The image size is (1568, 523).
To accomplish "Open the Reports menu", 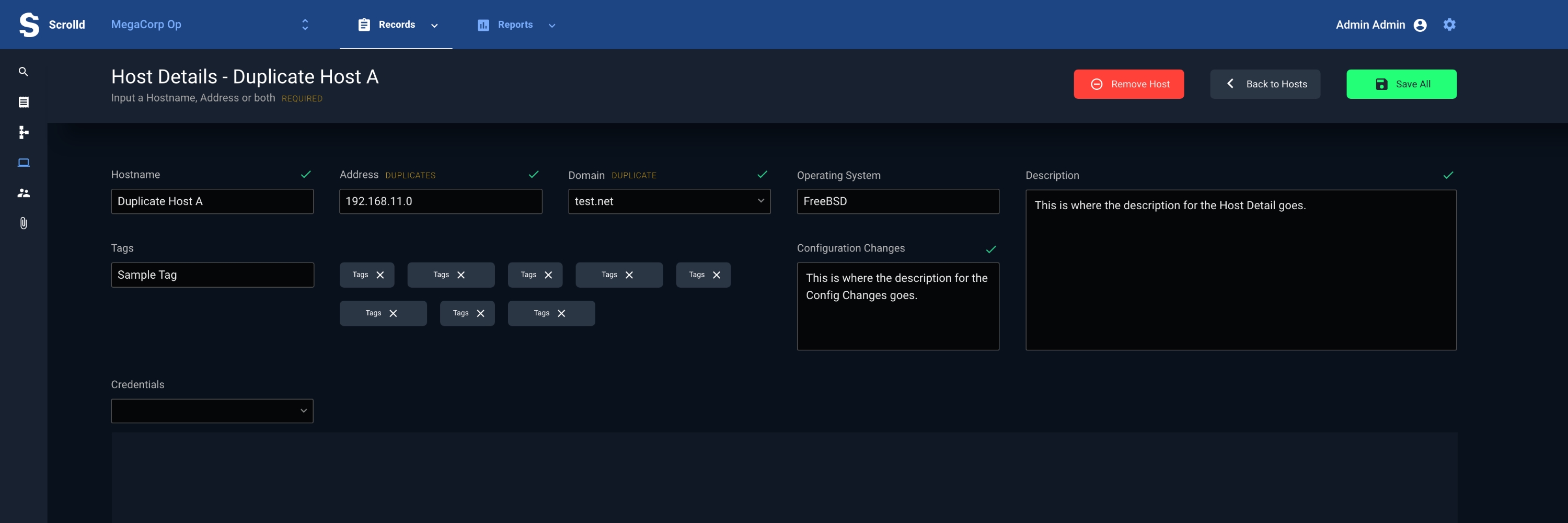I will pyautogui.click(x=515, y=25).
